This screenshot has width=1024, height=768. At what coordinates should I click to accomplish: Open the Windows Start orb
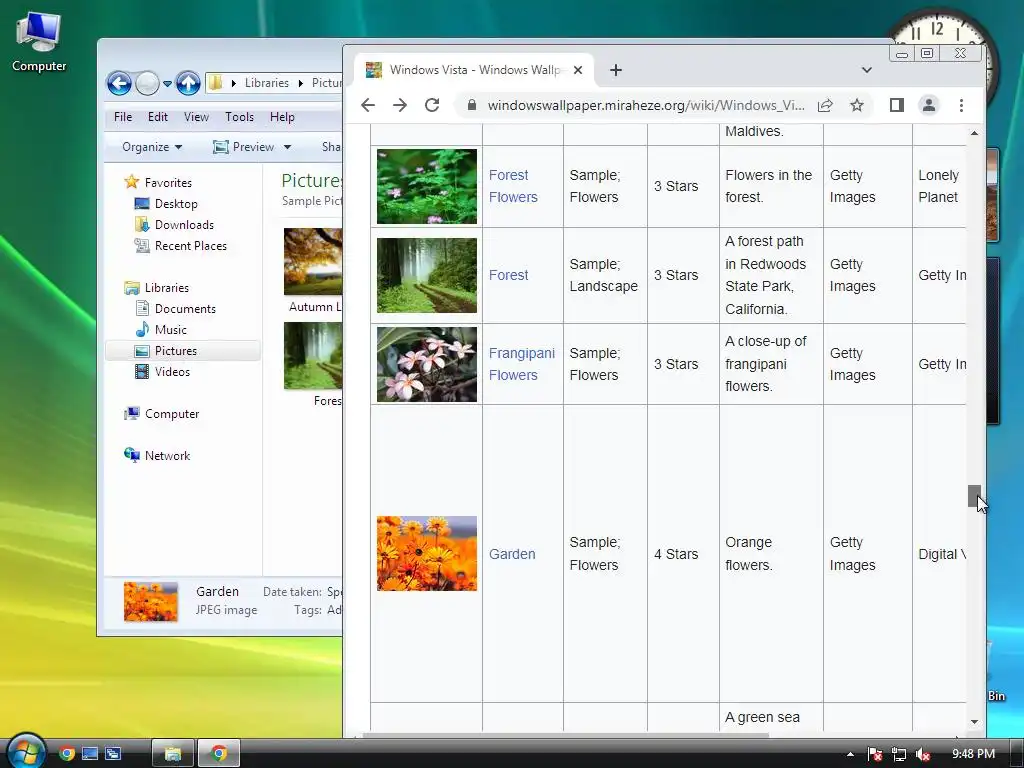tap(26, 752)
